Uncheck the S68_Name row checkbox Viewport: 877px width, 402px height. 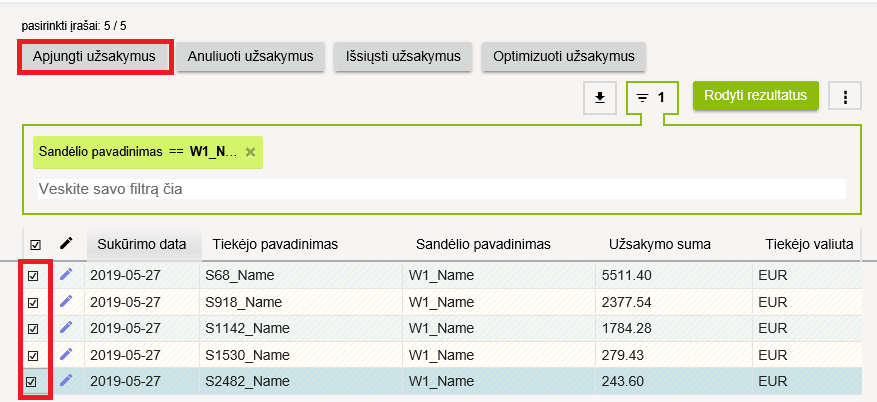(x=33, y=275)
